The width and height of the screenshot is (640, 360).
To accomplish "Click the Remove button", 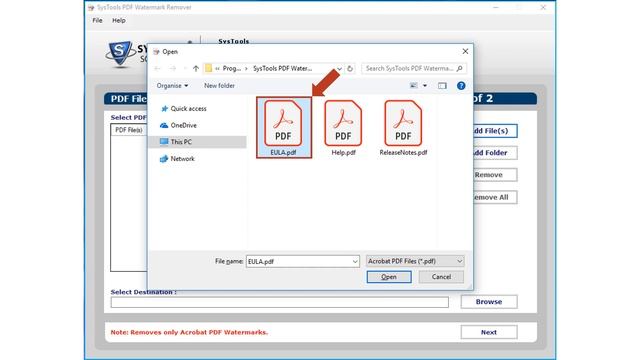I will (495, 175).
